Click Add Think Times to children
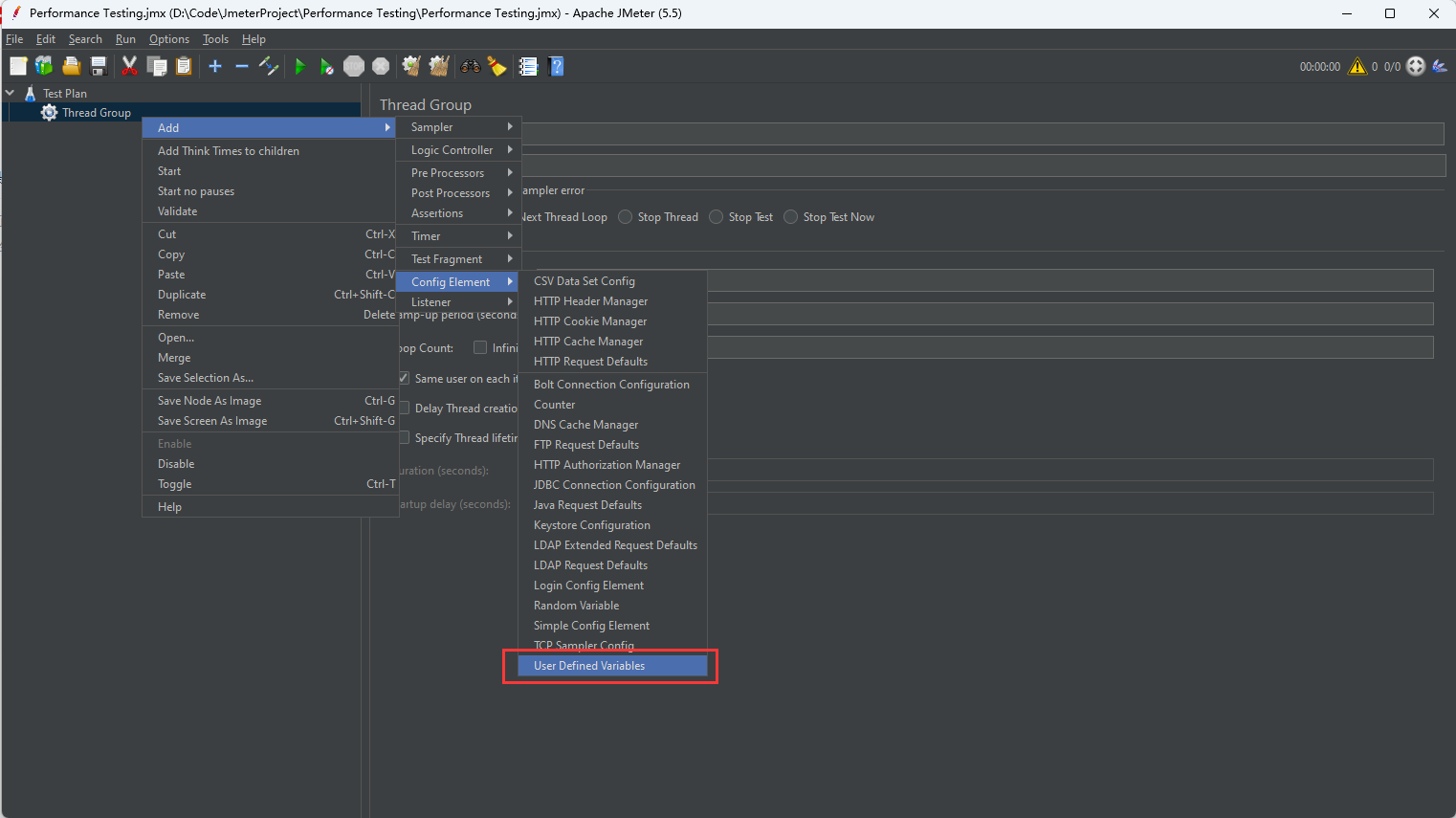 click(x=270, y=151)
